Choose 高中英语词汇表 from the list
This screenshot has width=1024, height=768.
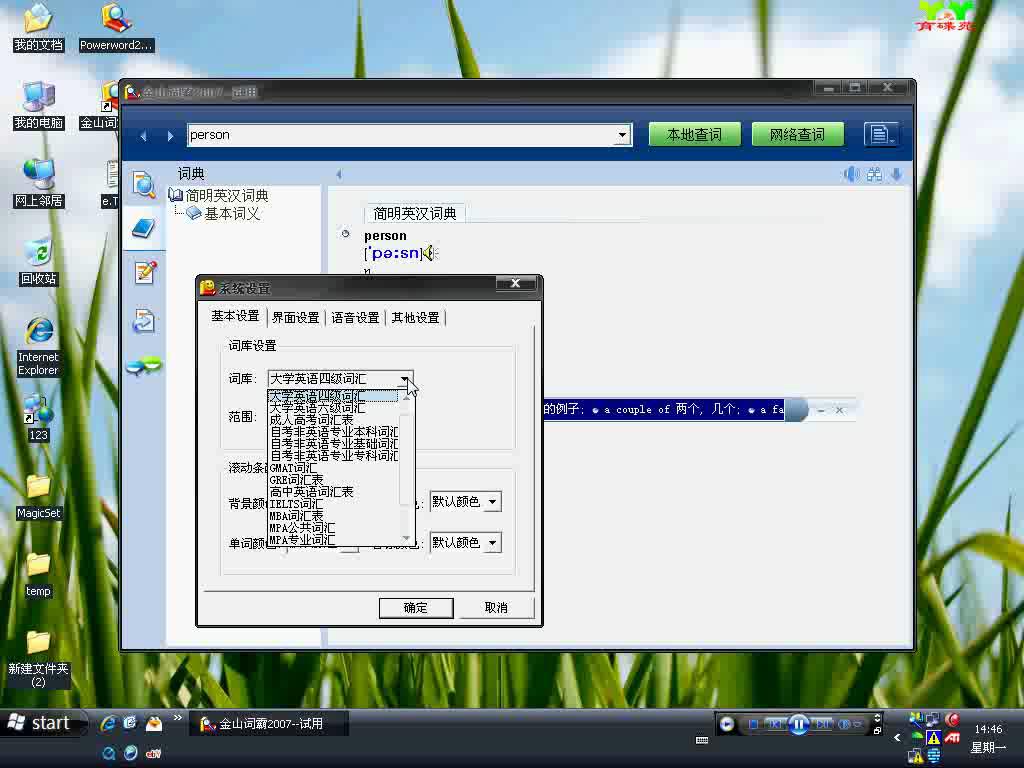coord(333,492)
